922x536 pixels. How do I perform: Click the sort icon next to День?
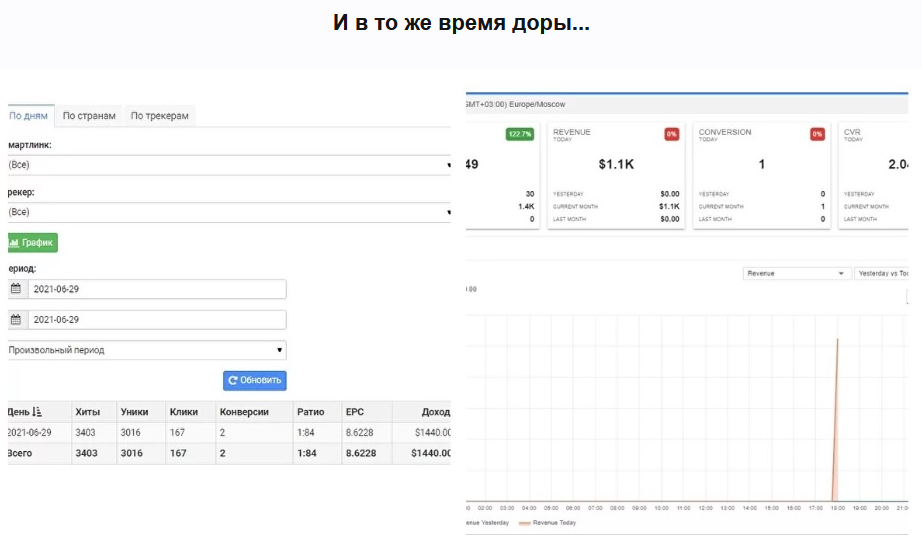pos(38,412)
